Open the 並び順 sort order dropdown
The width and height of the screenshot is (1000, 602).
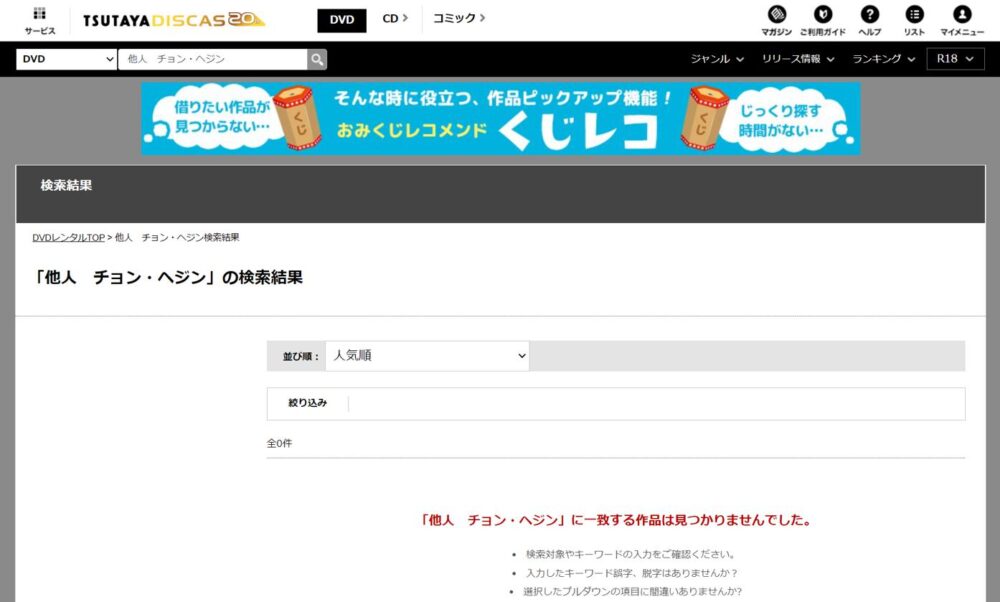[x=427, y=355]
